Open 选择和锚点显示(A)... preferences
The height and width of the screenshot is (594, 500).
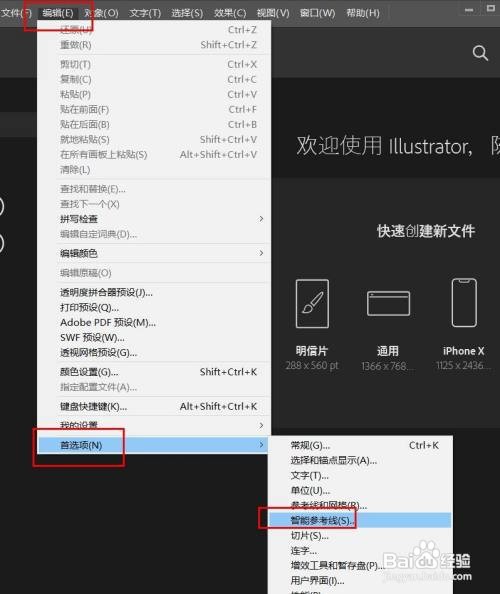pyautogui.click(x=360, y=460)
